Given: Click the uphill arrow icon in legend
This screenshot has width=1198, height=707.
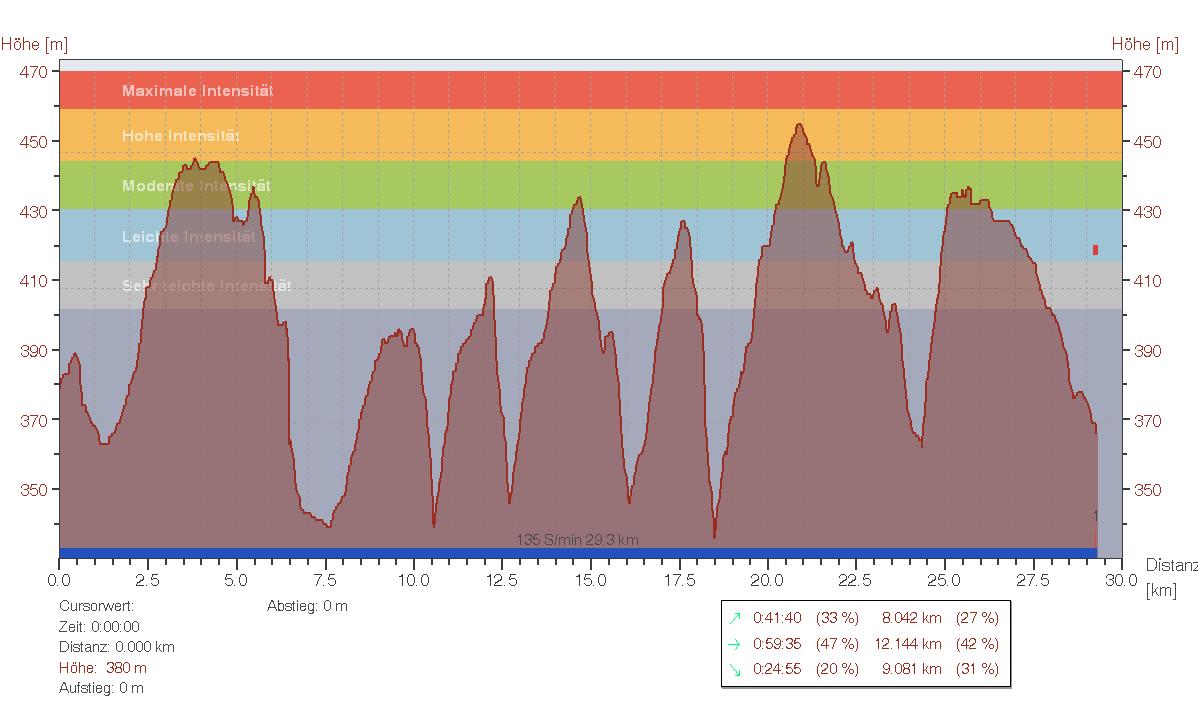Looking at the screenshot, I should (x=735, y=618).
